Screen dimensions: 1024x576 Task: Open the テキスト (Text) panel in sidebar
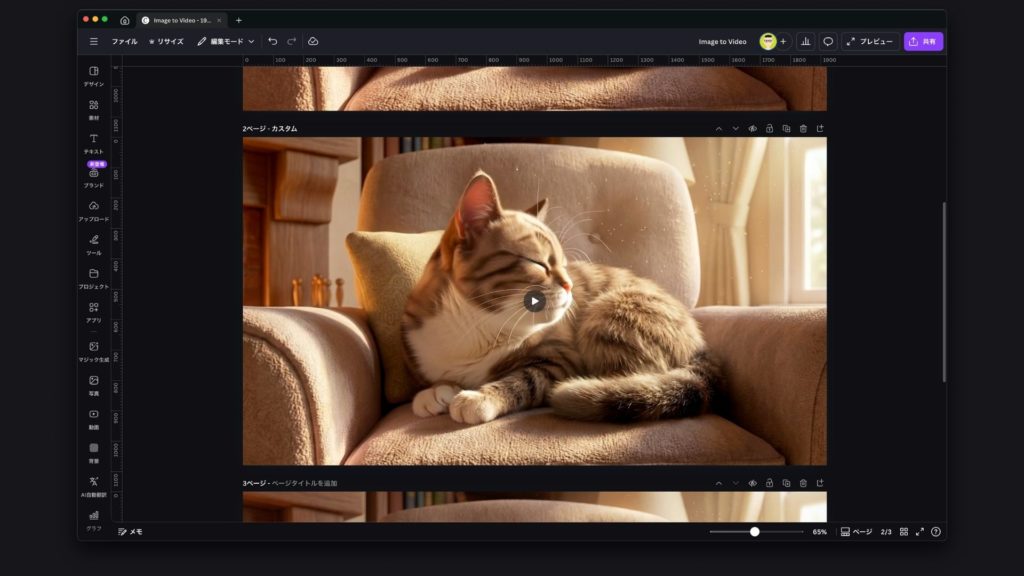(x=93, y=143)
